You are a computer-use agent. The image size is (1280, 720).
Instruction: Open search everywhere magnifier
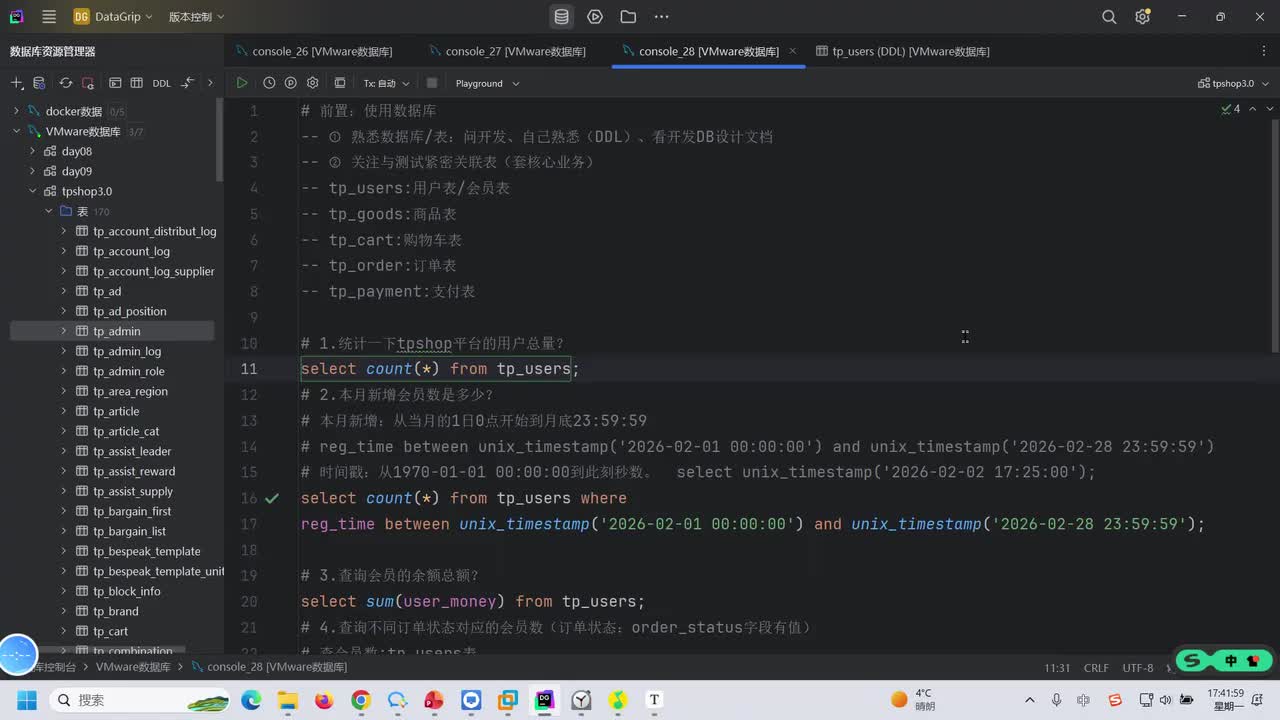(1109, 17)
